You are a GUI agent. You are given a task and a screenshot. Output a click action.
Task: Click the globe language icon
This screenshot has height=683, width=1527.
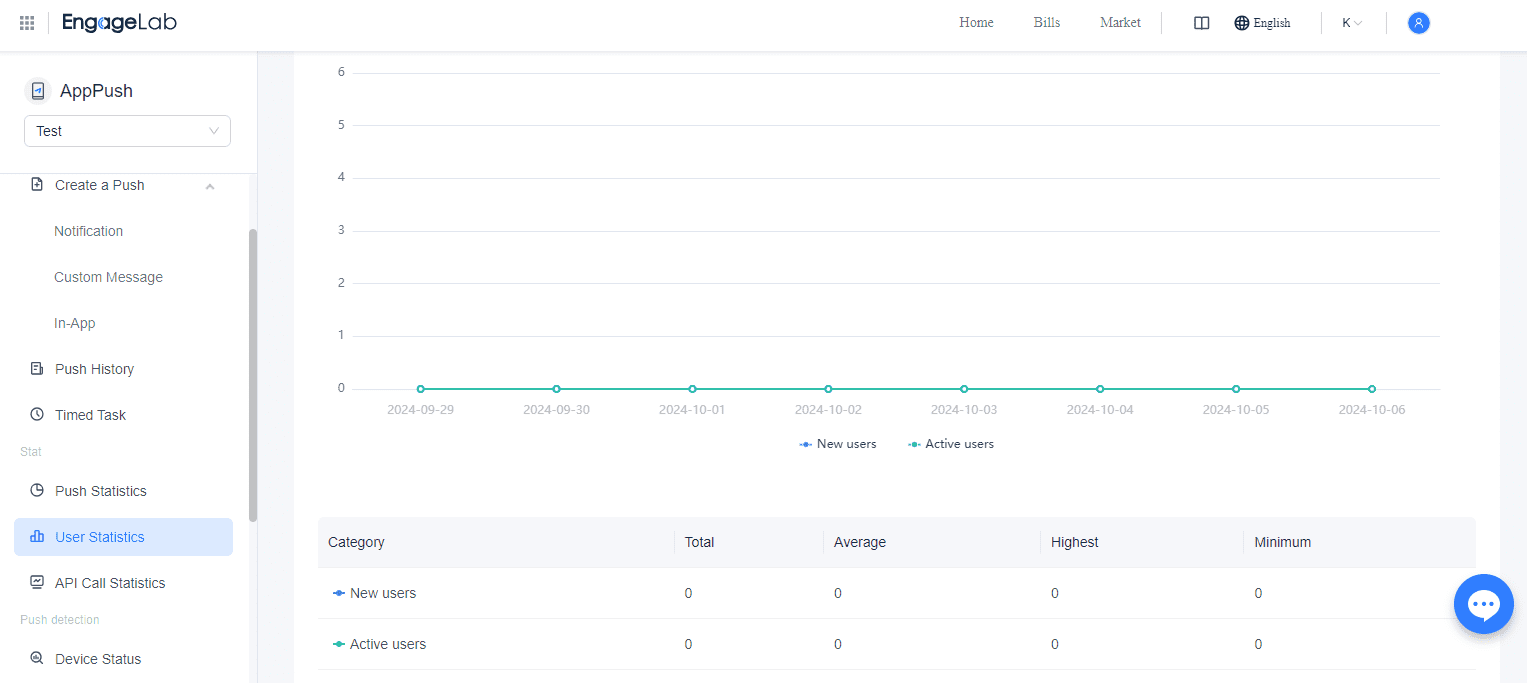point(1242,23)
